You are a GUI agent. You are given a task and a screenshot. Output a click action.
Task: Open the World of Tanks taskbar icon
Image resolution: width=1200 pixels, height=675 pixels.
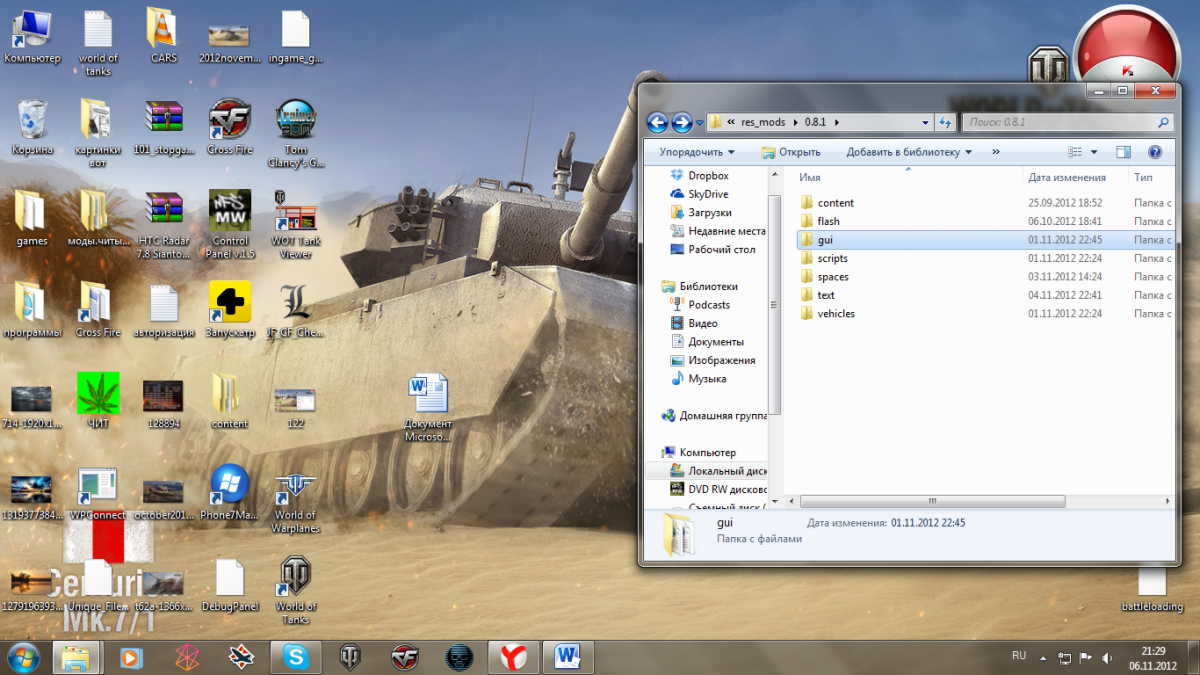pos(350,657)
